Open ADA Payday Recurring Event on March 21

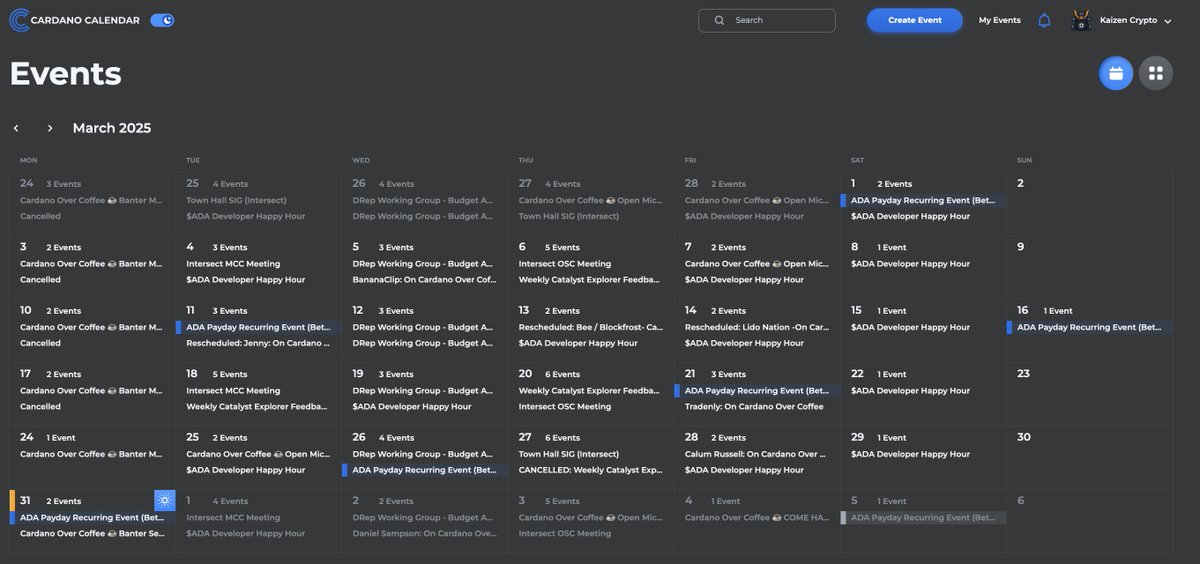point(757,391)
